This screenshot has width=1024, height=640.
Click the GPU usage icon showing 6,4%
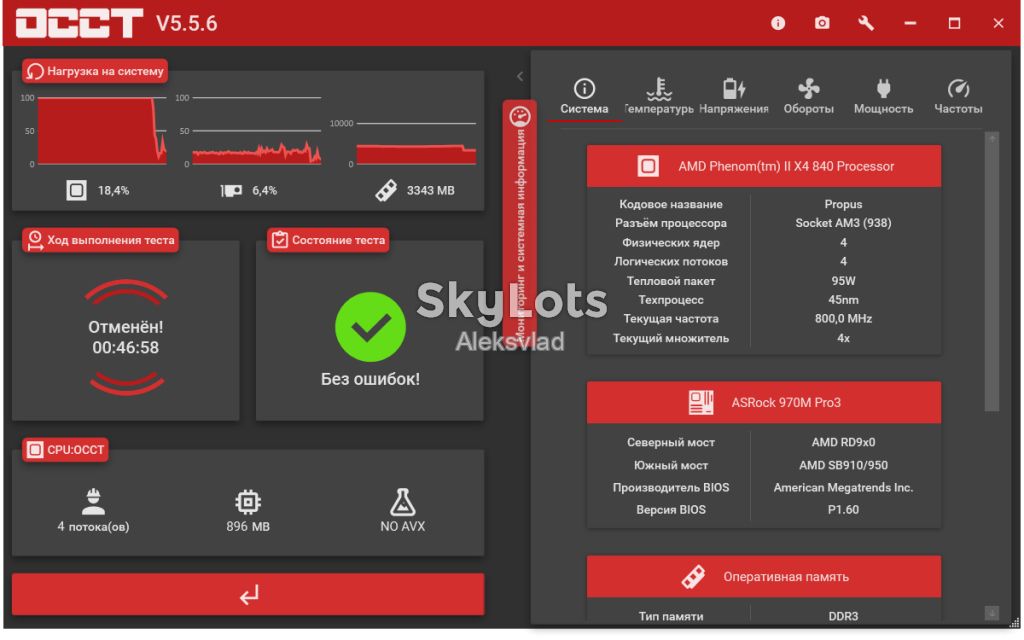pyautogui.click(x=231, y=190)
